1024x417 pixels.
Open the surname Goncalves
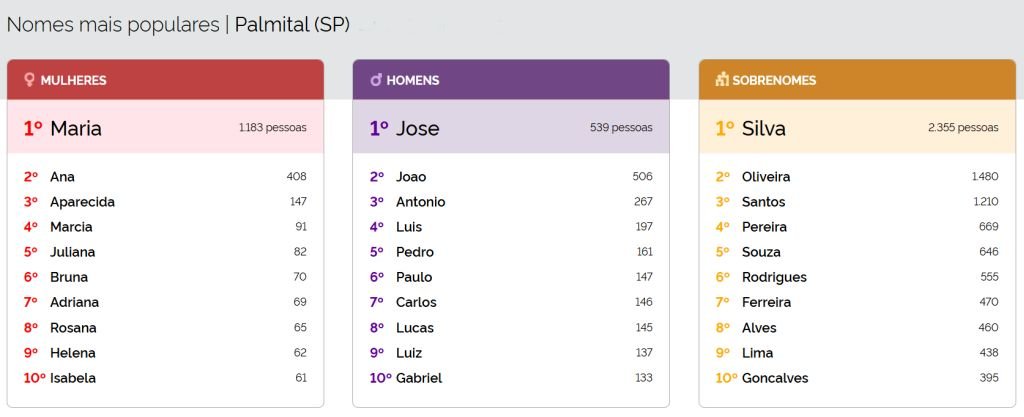tap(775, 378)
